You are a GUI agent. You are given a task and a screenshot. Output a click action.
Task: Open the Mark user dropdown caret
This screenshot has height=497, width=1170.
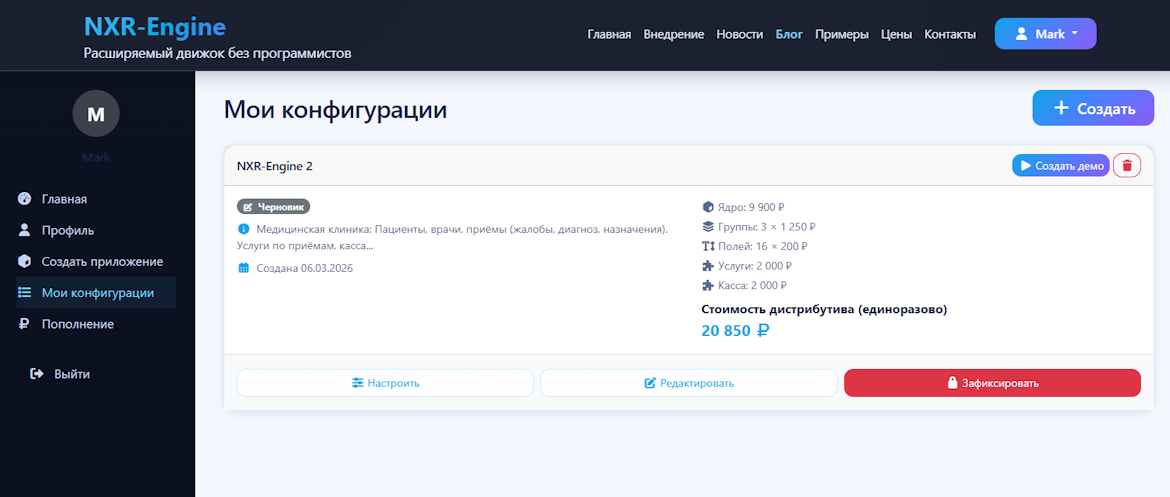[1074, 34]
